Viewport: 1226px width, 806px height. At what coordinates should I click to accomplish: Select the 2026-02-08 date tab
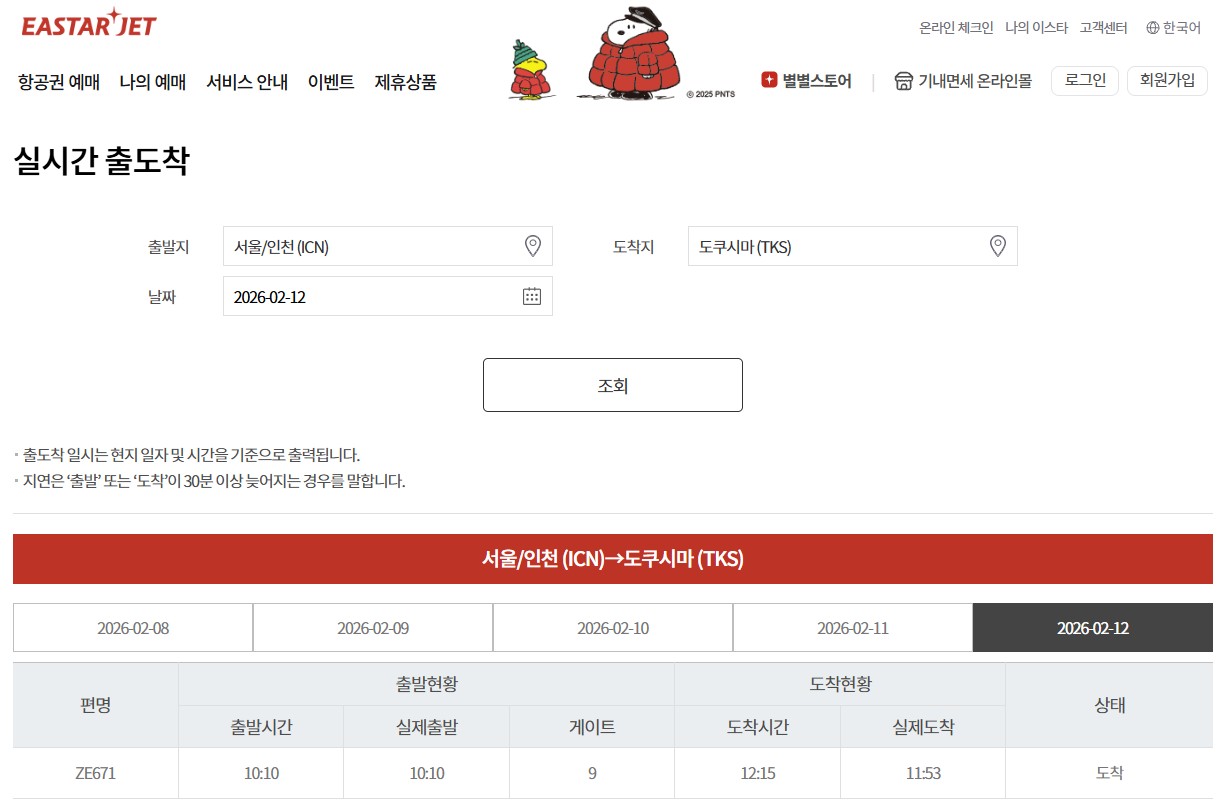coord(133,628)
